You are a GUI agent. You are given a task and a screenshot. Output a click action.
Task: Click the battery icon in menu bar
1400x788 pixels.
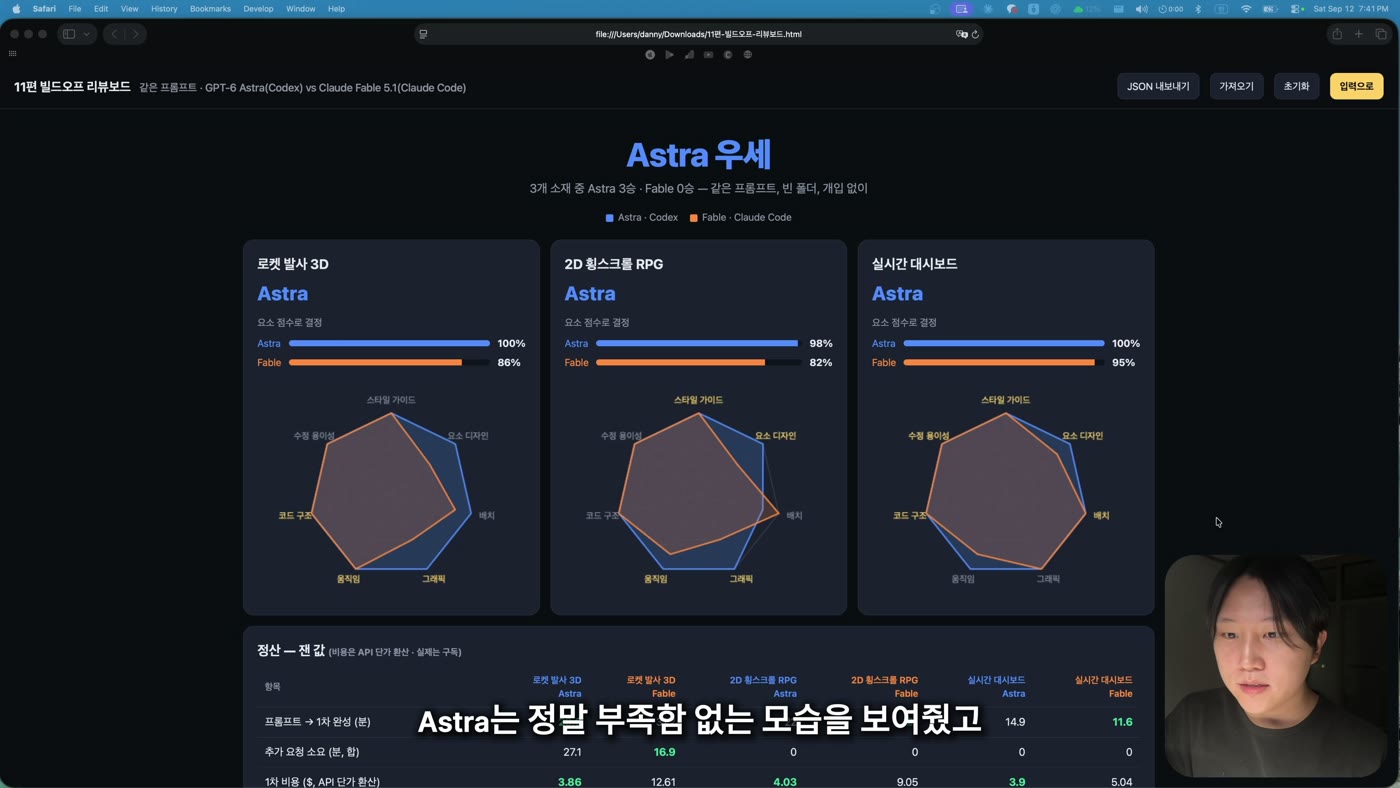click(x=1270, y=9)
